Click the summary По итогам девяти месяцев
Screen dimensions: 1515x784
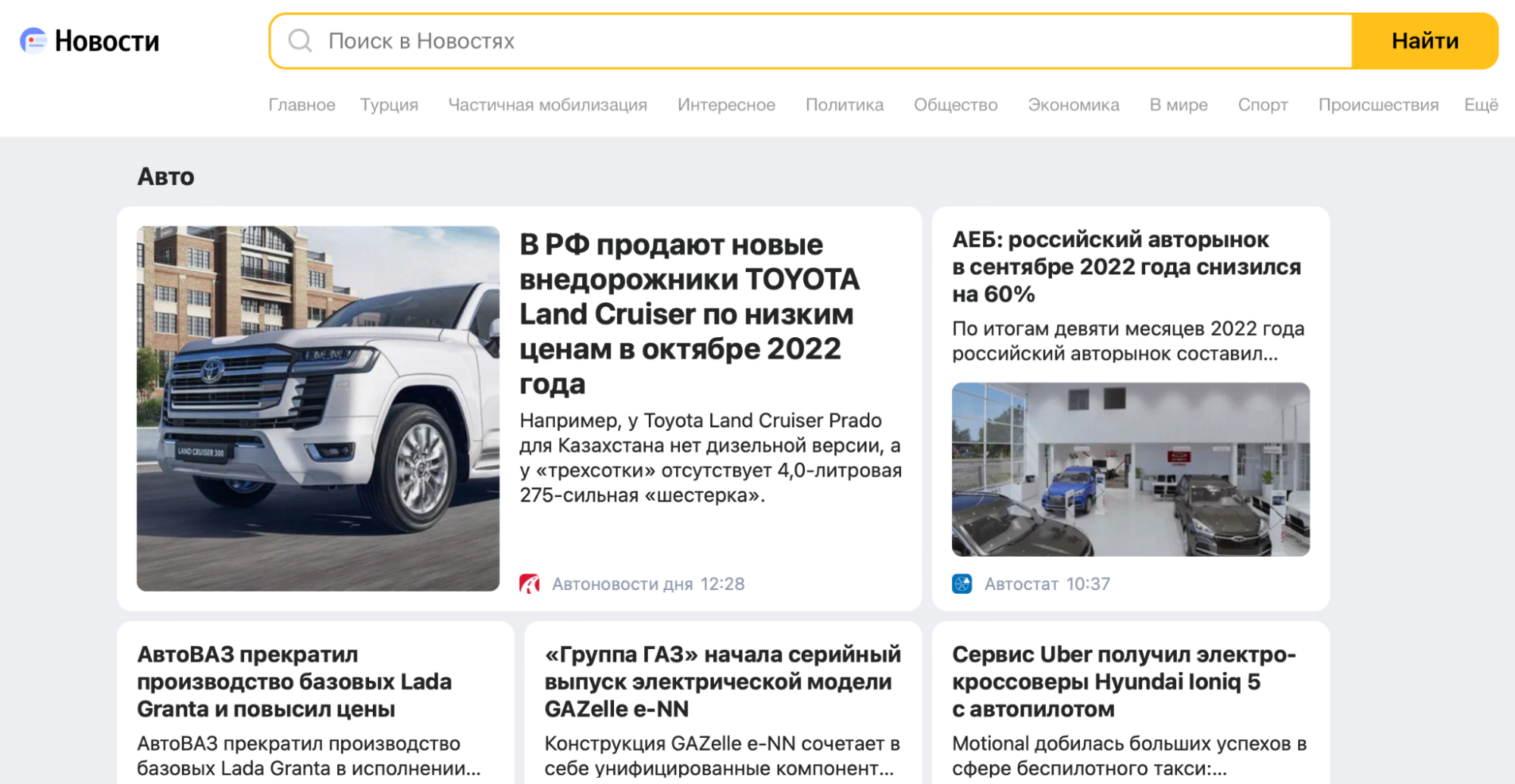point(1128,341)
